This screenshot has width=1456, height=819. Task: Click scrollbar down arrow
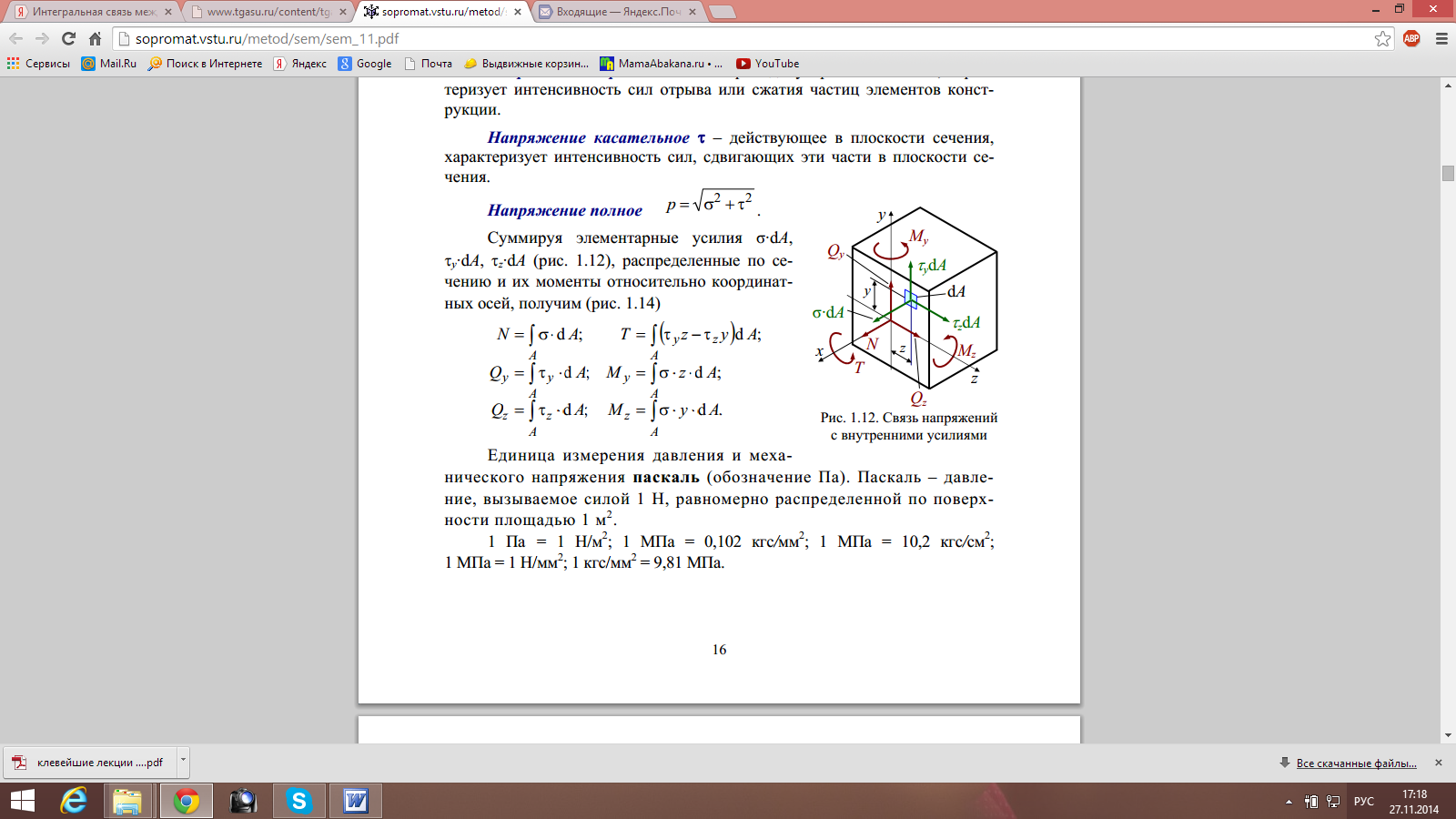pyautogui.click(x=1448, y=735)
